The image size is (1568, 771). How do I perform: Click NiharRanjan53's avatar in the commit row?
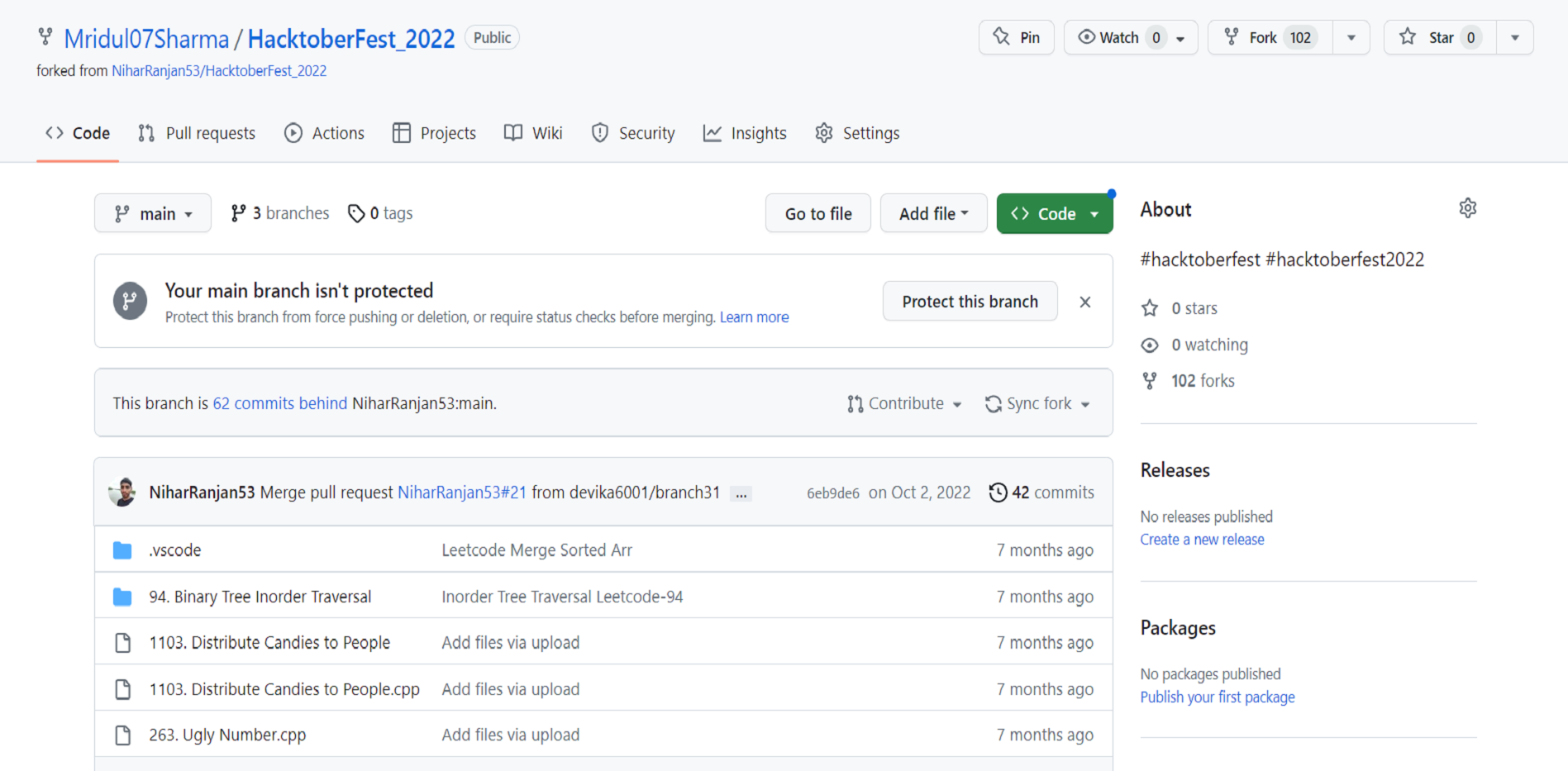(x=122, y=492)
